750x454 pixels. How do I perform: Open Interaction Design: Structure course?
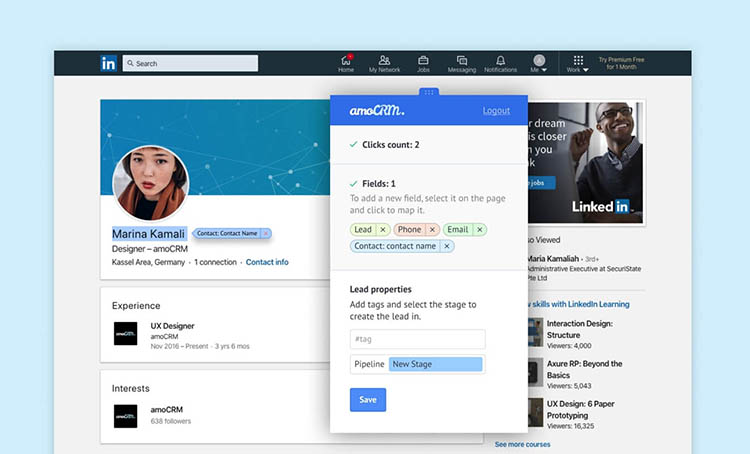pyautogui.click(x=580, y=329)
